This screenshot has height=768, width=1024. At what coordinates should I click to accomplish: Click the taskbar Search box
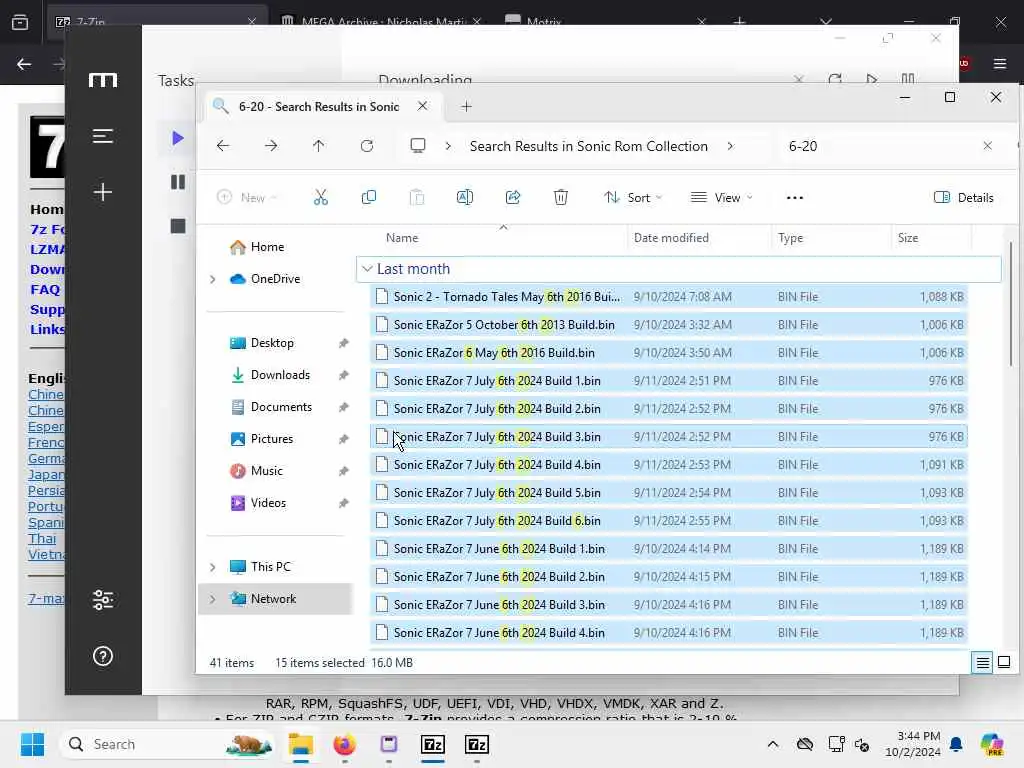[168, 744]
